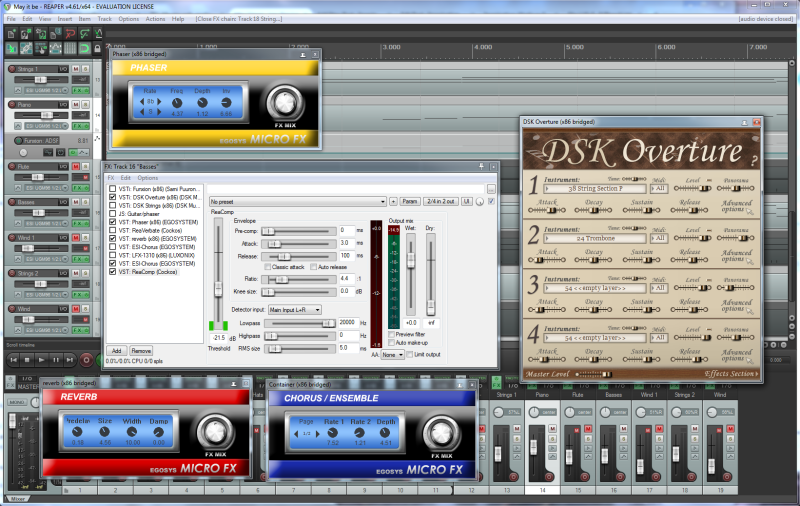This screenshot has height=506, width=800.
Task: Enable the VSTi Furraion plugin checkbox
Action: pos(112,189)
